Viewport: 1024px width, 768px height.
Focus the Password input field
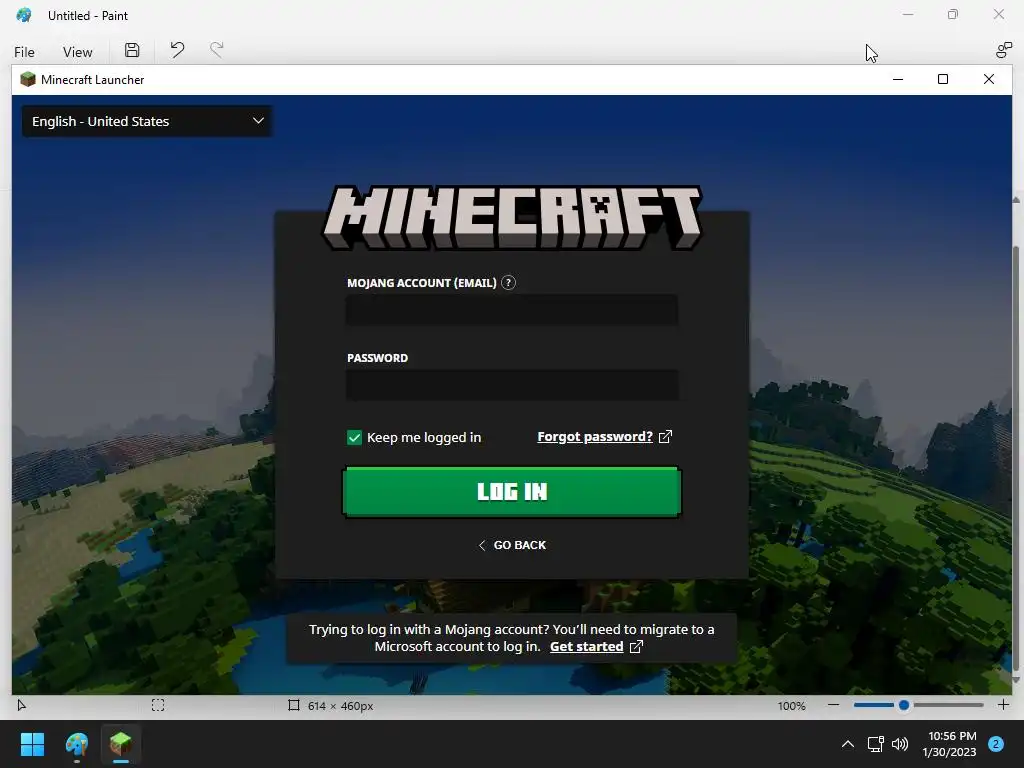tap(512, 385)
